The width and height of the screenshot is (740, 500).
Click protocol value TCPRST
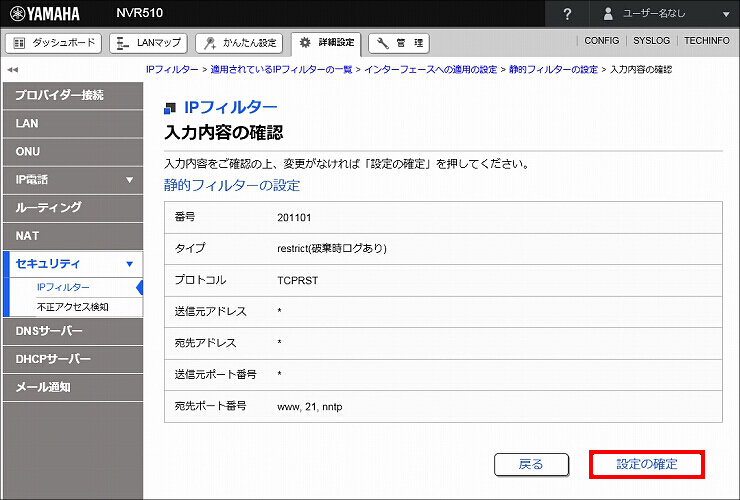pyautogui.click(x=298, y=280)
